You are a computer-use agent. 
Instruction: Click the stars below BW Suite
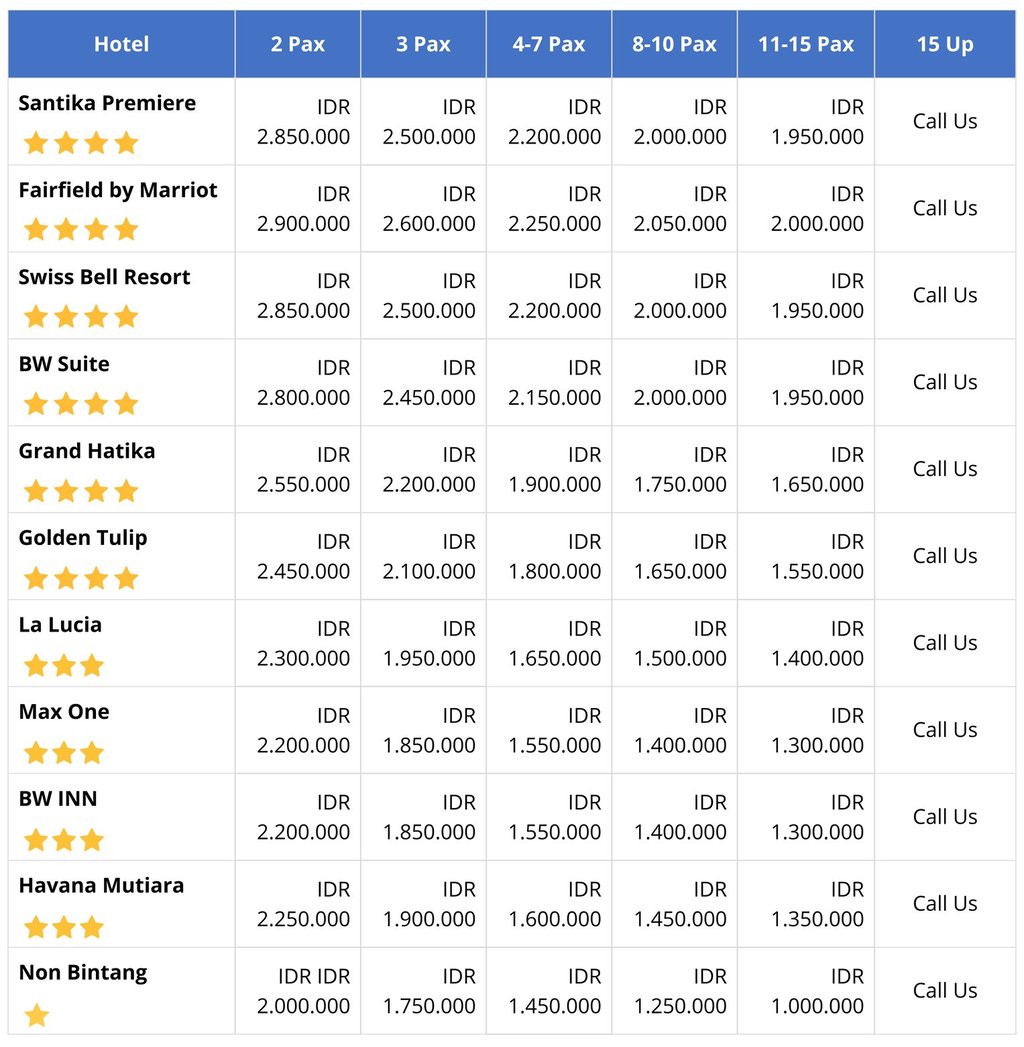tap(81, 403)
